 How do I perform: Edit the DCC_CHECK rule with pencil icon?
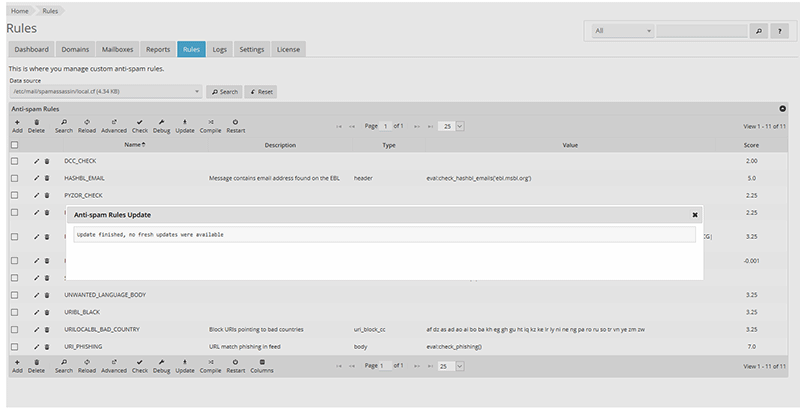pos(36,161)
